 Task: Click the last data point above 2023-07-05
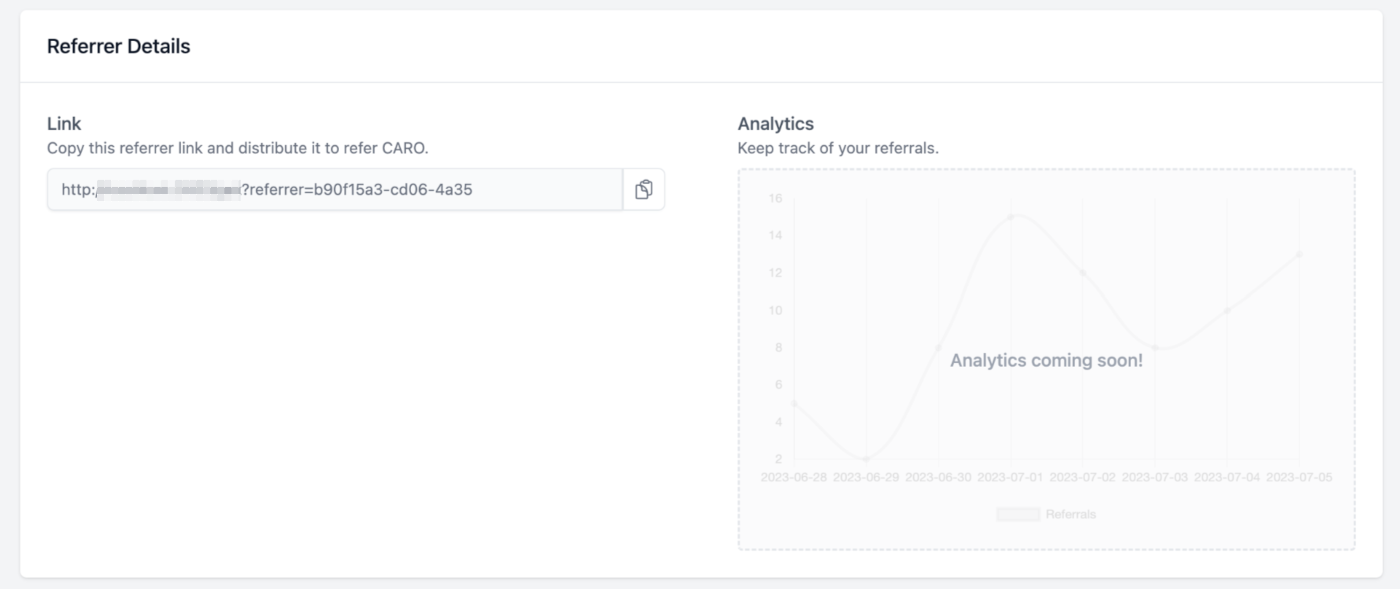click(1299, 254)
